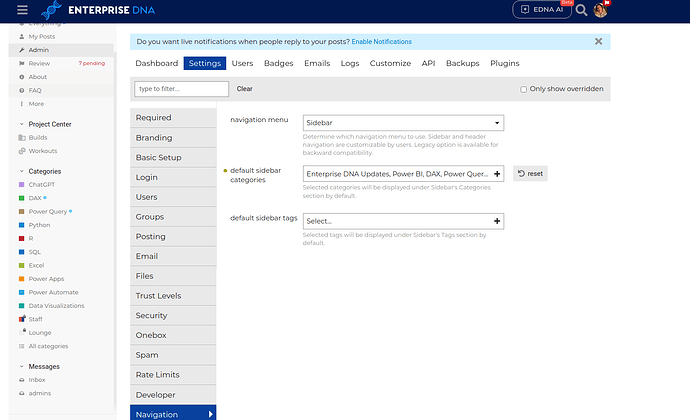Viewport: 690px width, 420px height.
Task: Click the Staff category icon
Action: pos(22,319)
